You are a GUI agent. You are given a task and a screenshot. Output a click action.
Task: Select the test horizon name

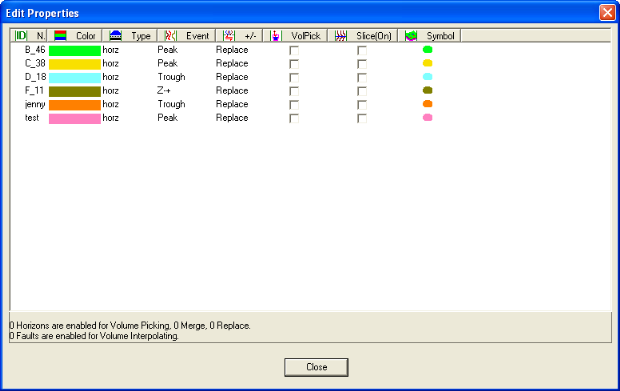(x=32, y=118)
